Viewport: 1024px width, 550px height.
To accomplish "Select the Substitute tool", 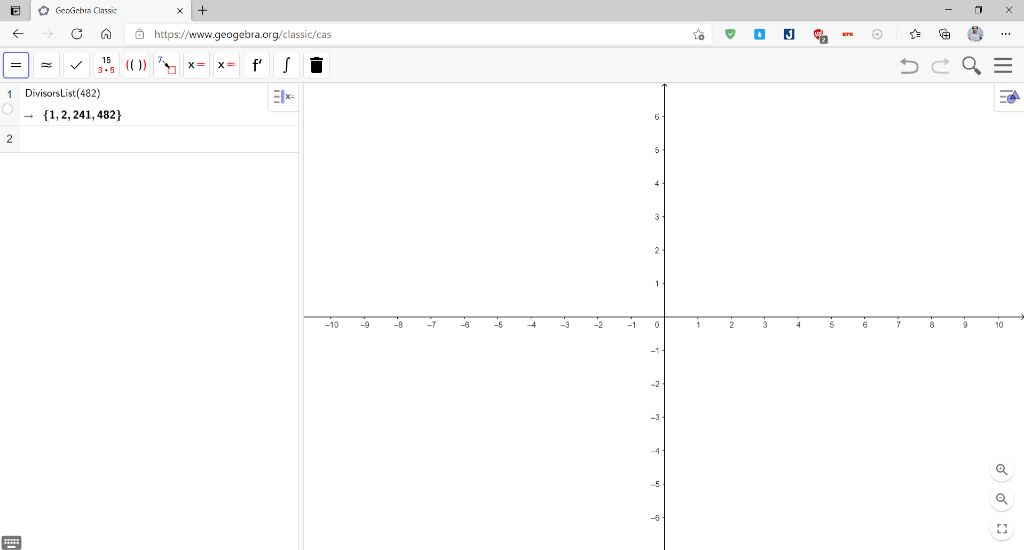I will tap(167, 65).
